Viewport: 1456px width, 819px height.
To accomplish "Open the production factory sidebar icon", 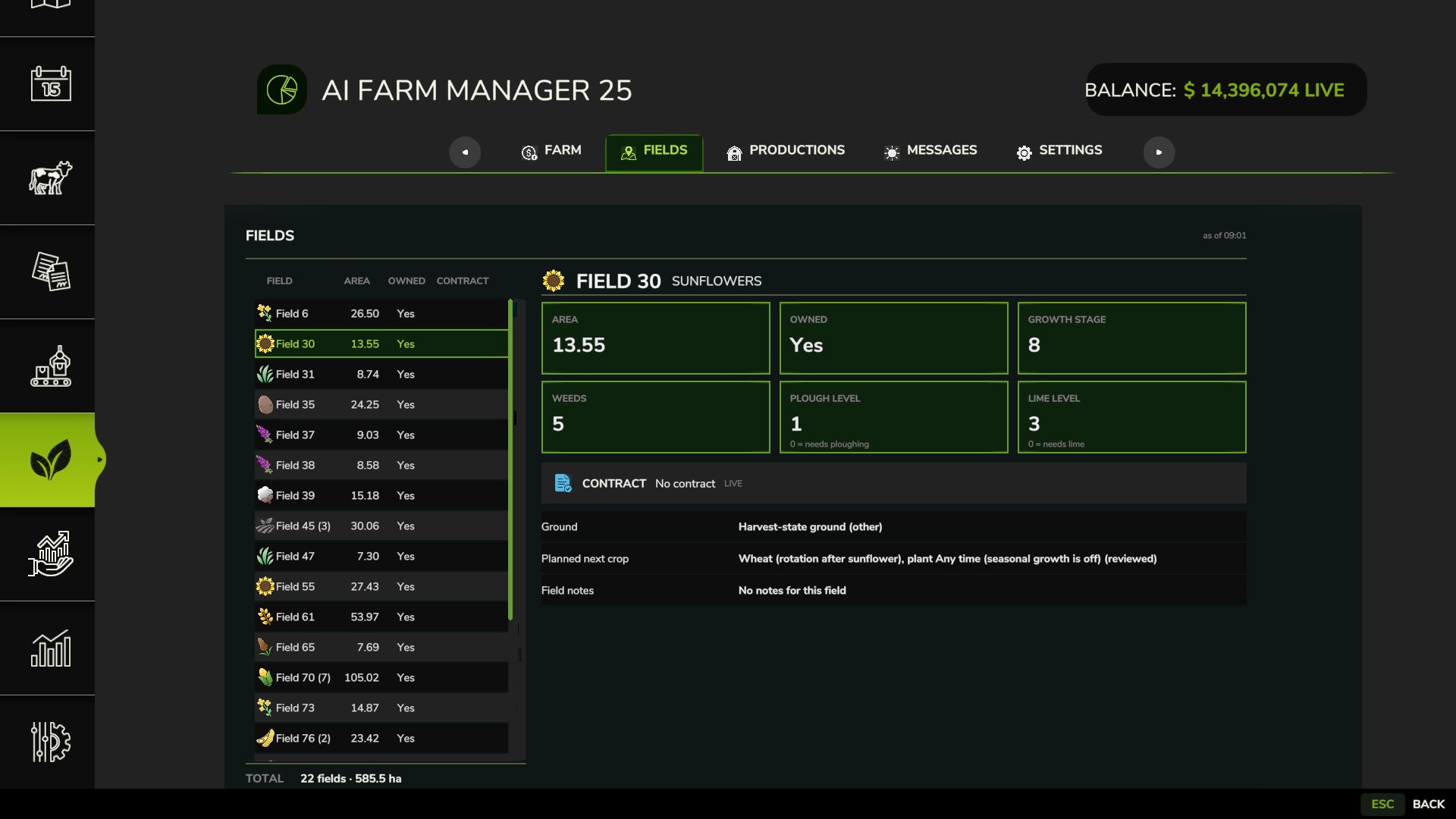I will [50, 366].
